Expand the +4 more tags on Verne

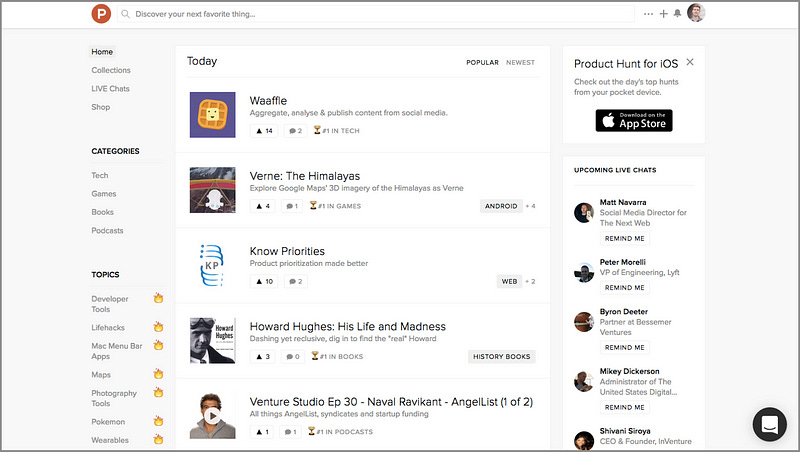pyautogui.click(x=531, y=206)
